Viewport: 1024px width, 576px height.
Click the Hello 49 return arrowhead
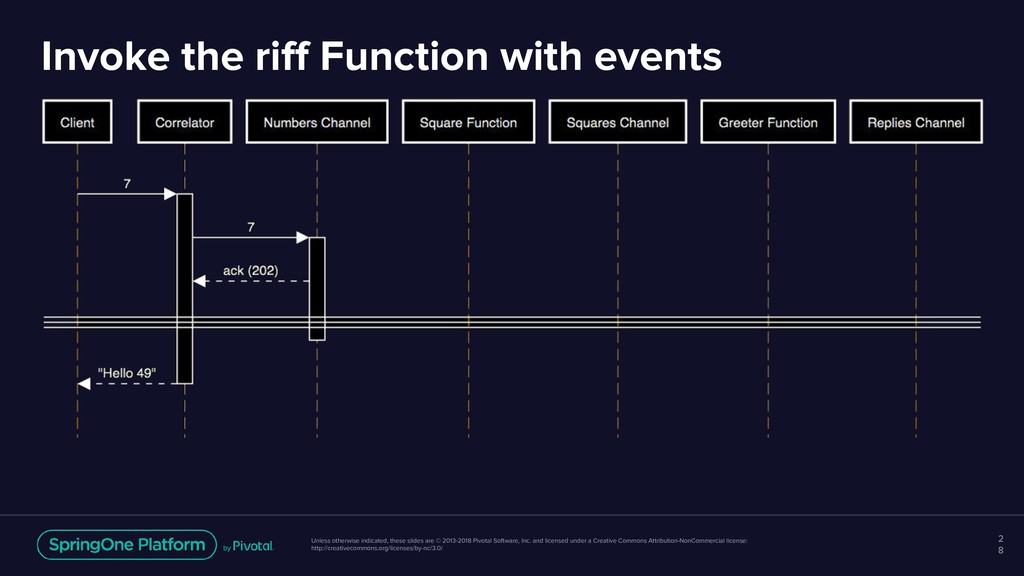click(x=84, y=384)
